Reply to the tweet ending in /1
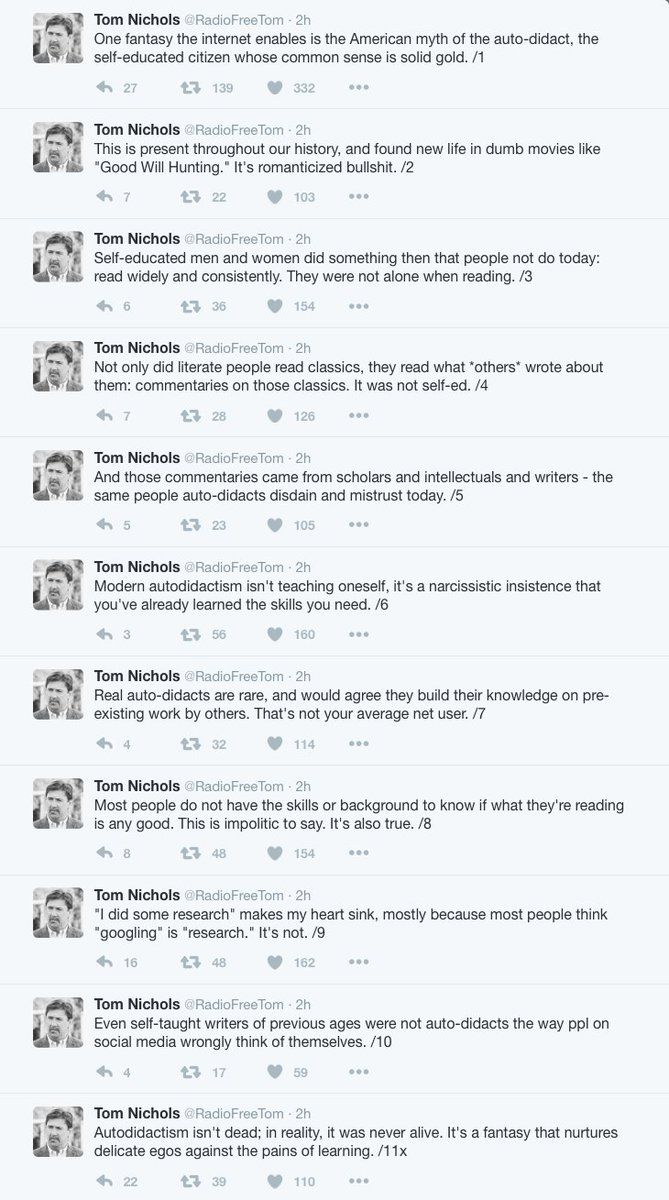This screenshot has width=669, height=1200. (x=104, y=88)
